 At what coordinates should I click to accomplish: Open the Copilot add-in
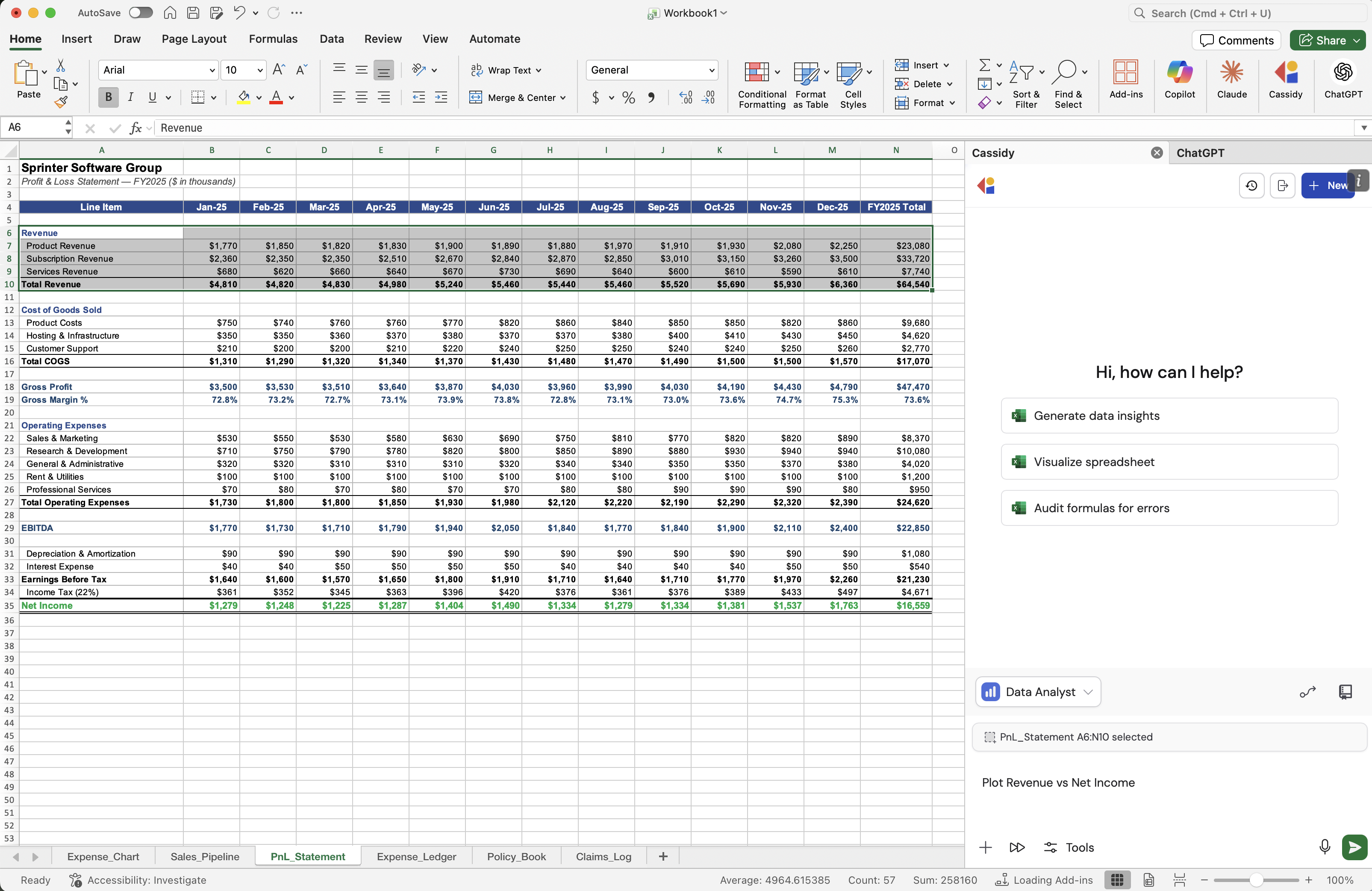tap(1180, 80)
